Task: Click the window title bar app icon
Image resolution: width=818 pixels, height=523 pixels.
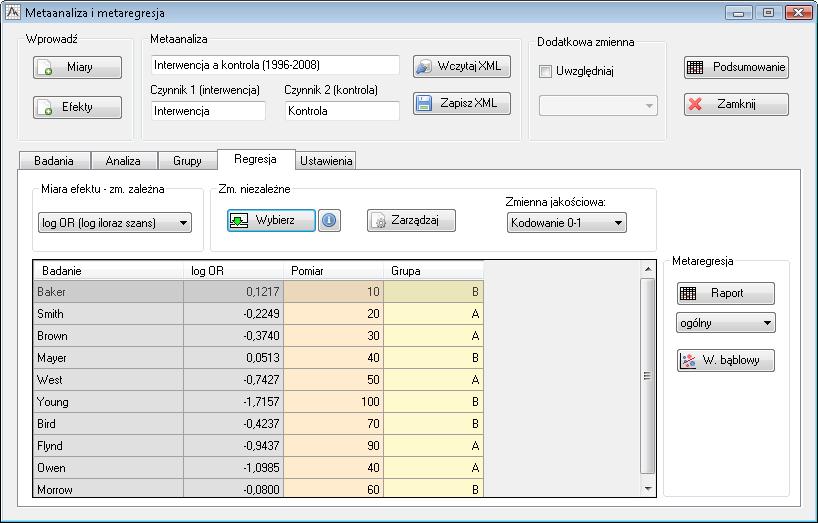Action: coord(13,12)
